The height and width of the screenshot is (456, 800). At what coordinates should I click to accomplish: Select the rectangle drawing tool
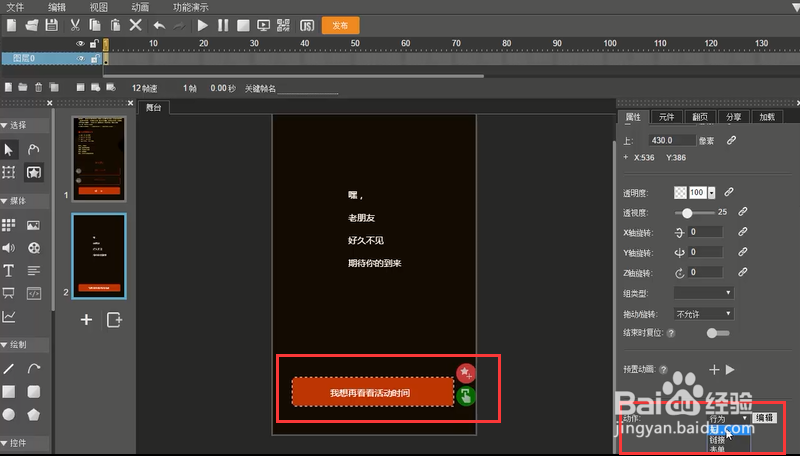coord(9,391)
